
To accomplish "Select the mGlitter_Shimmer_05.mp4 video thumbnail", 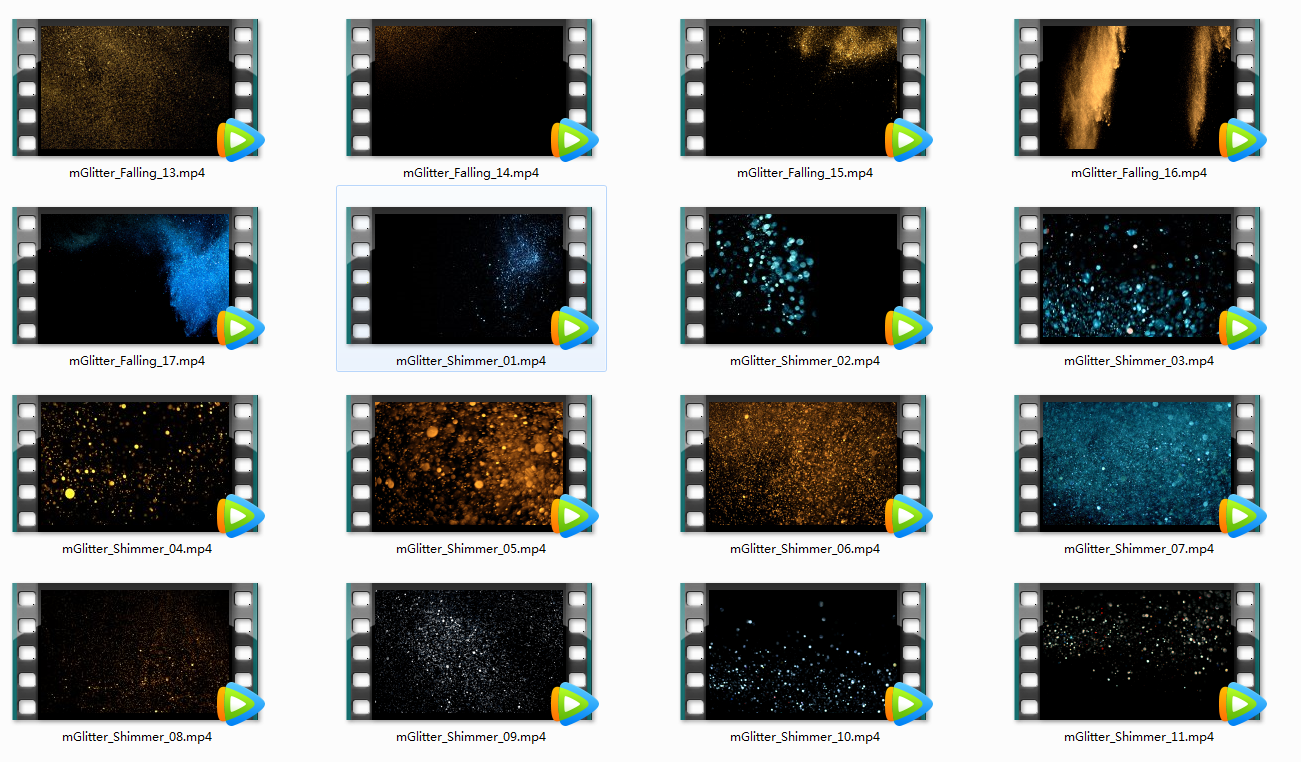I will (x=470, y=464).
